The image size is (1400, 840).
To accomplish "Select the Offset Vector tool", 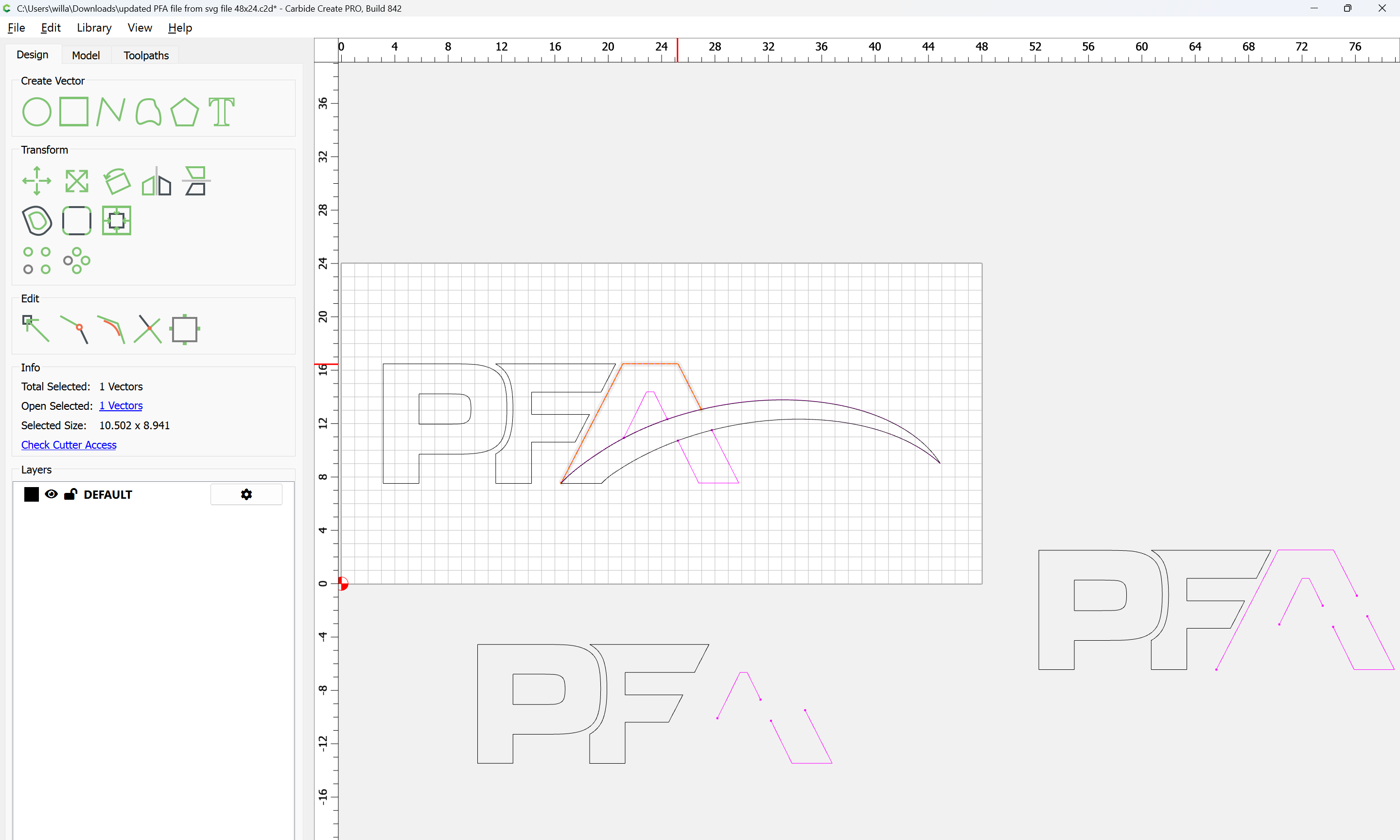I will 37,220.
